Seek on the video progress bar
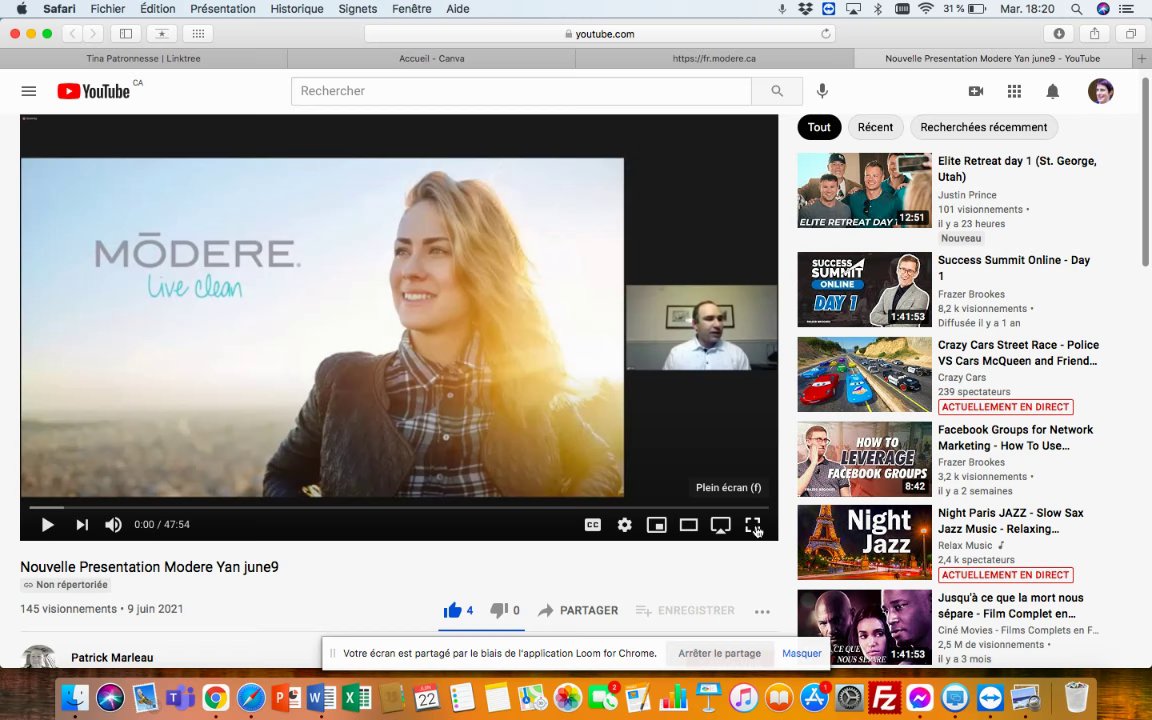The image size is (1152, 720). coord(399,507)
